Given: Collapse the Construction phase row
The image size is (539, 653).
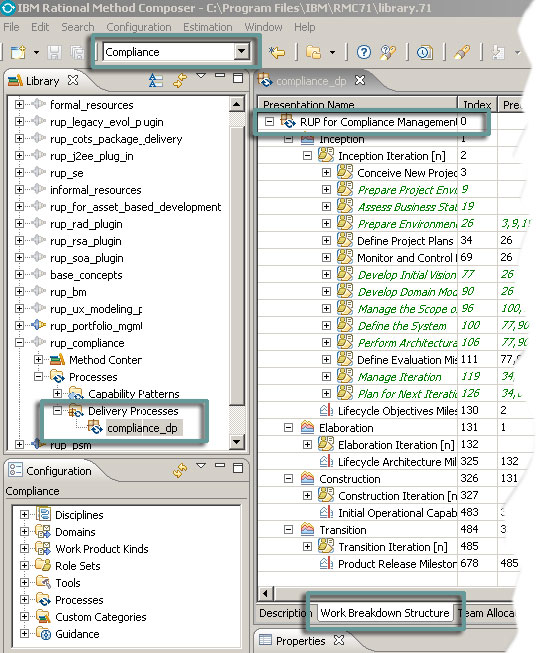Looking at the screenshot, I should (x=288, y=479).
